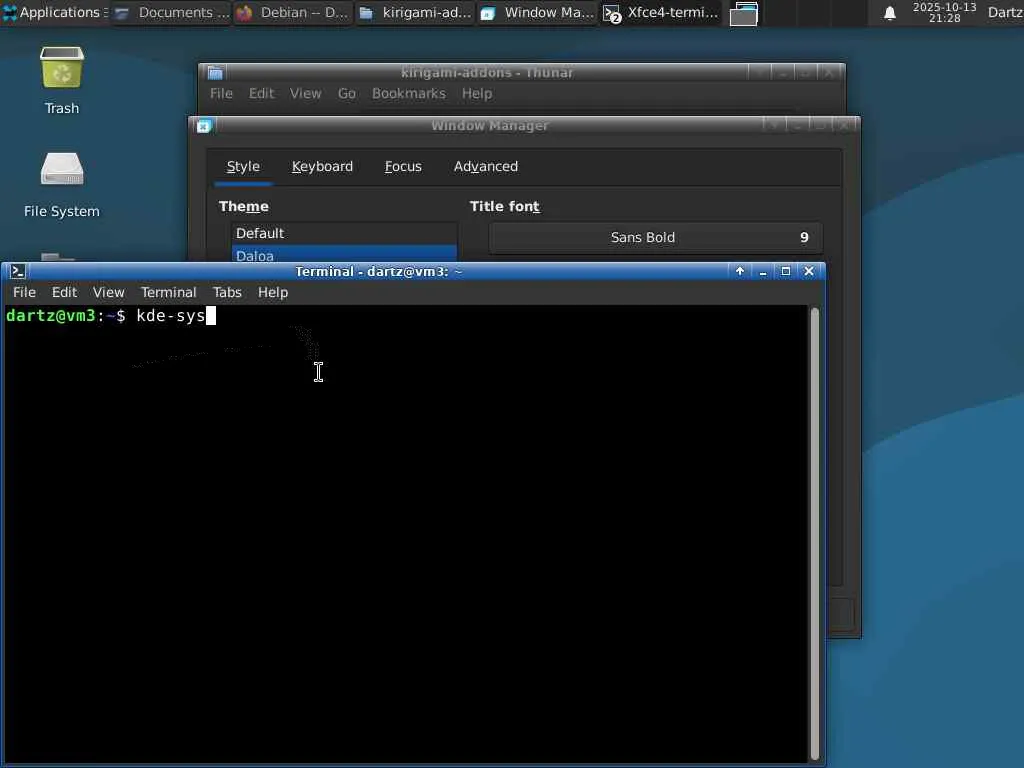Click terminal shade (roll up) button
Viewport: 1024px width, 768px height.
point(740,271)
